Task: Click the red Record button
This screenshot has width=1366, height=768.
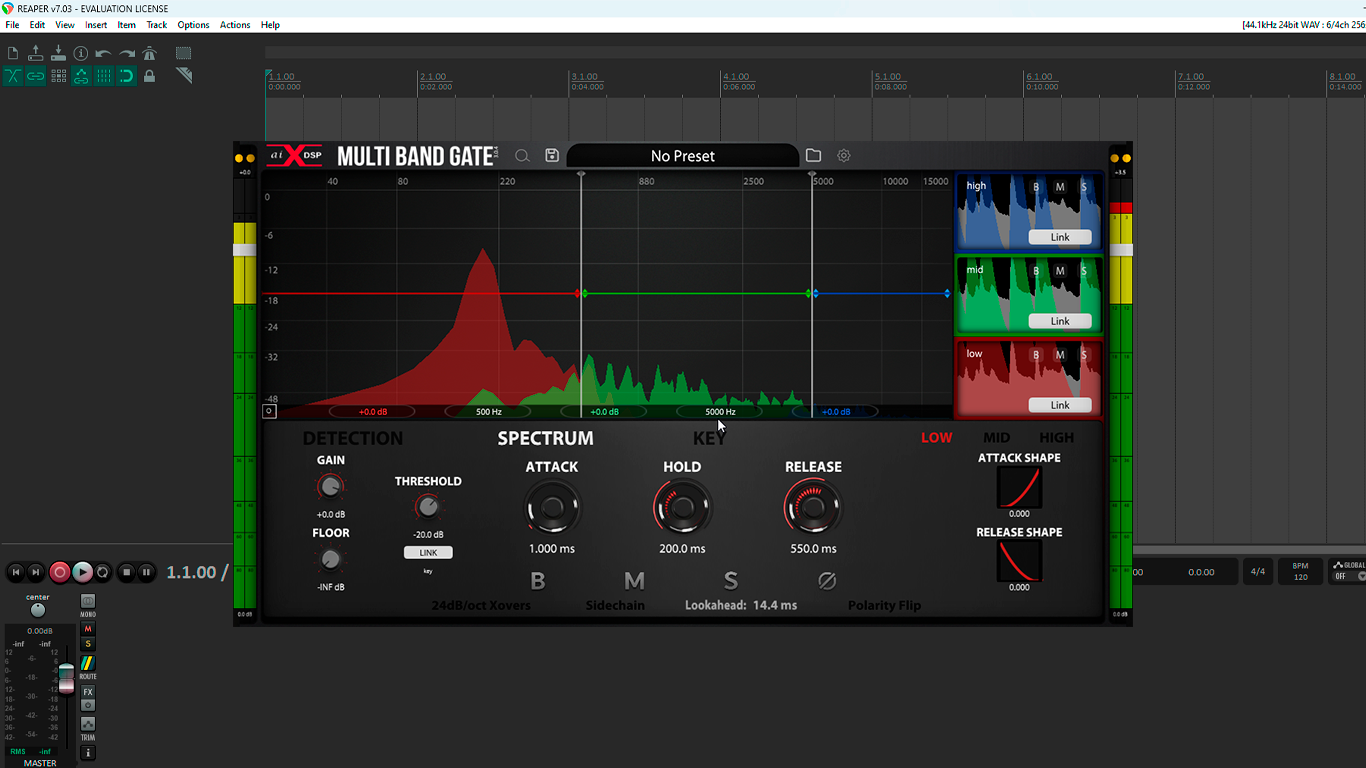Action: 59,572
